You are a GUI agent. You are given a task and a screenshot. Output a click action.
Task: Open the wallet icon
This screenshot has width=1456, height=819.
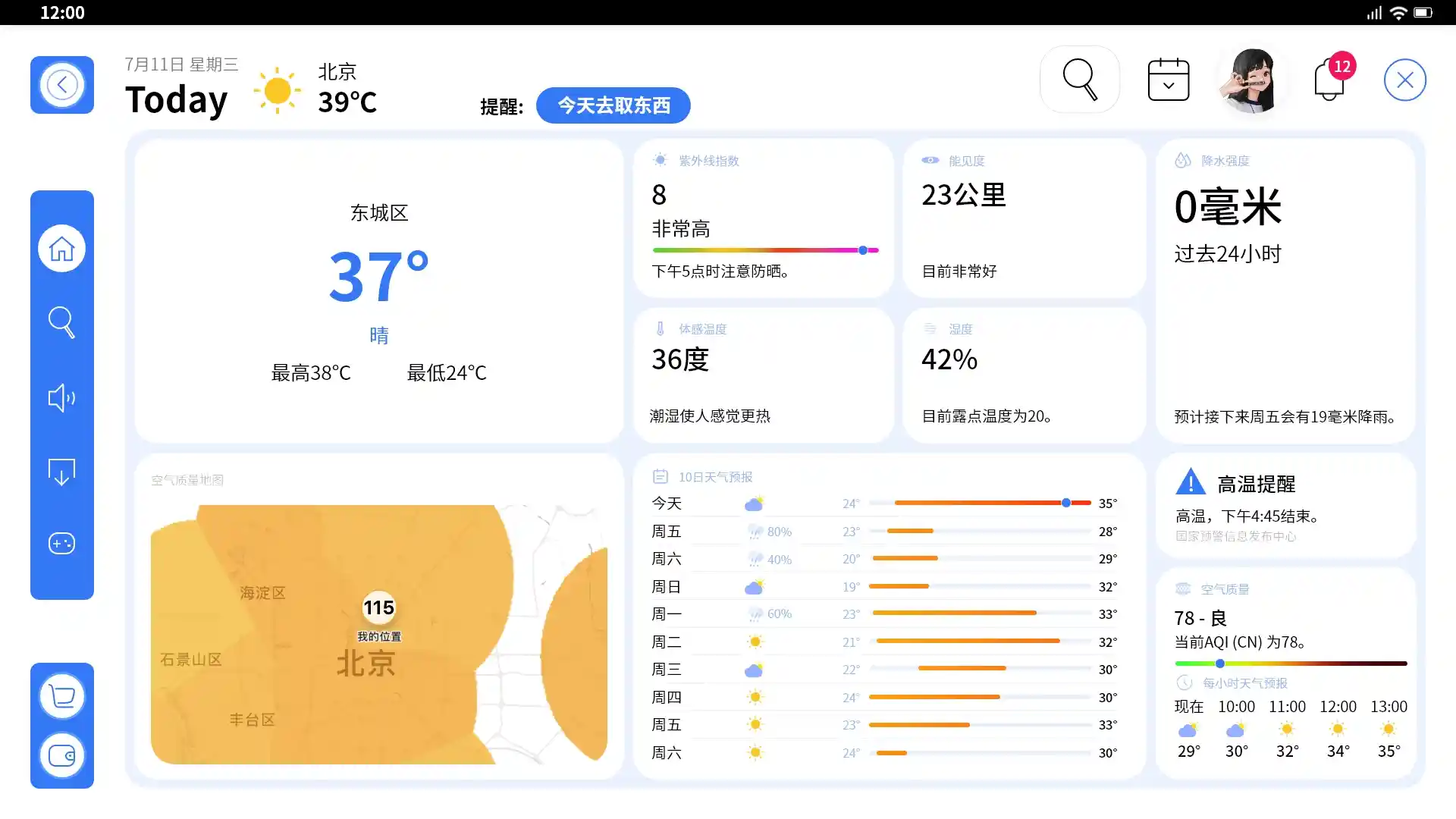coord(62,755)
